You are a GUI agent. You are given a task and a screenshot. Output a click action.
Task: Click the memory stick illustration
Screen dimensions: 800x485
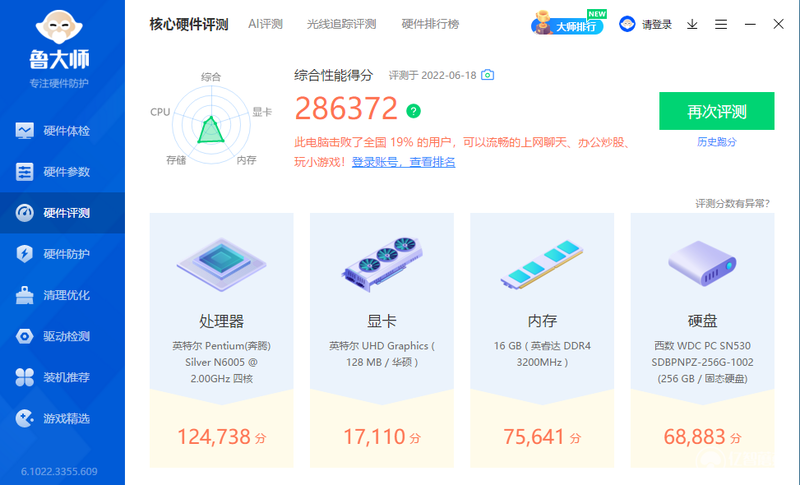542,264
